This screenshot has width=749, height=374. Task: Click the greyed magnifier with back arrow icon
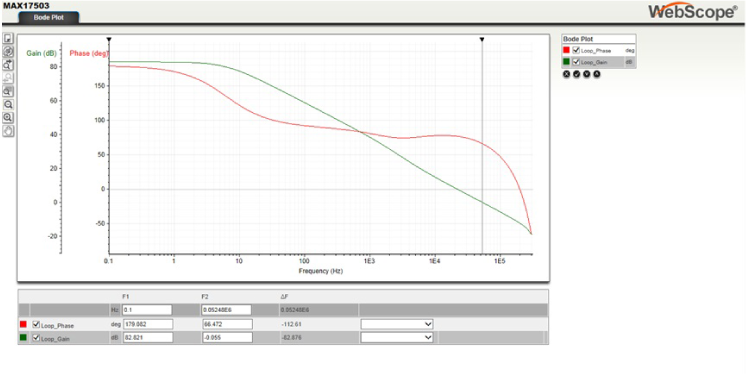pyautogui.click(x=8, y=78)
